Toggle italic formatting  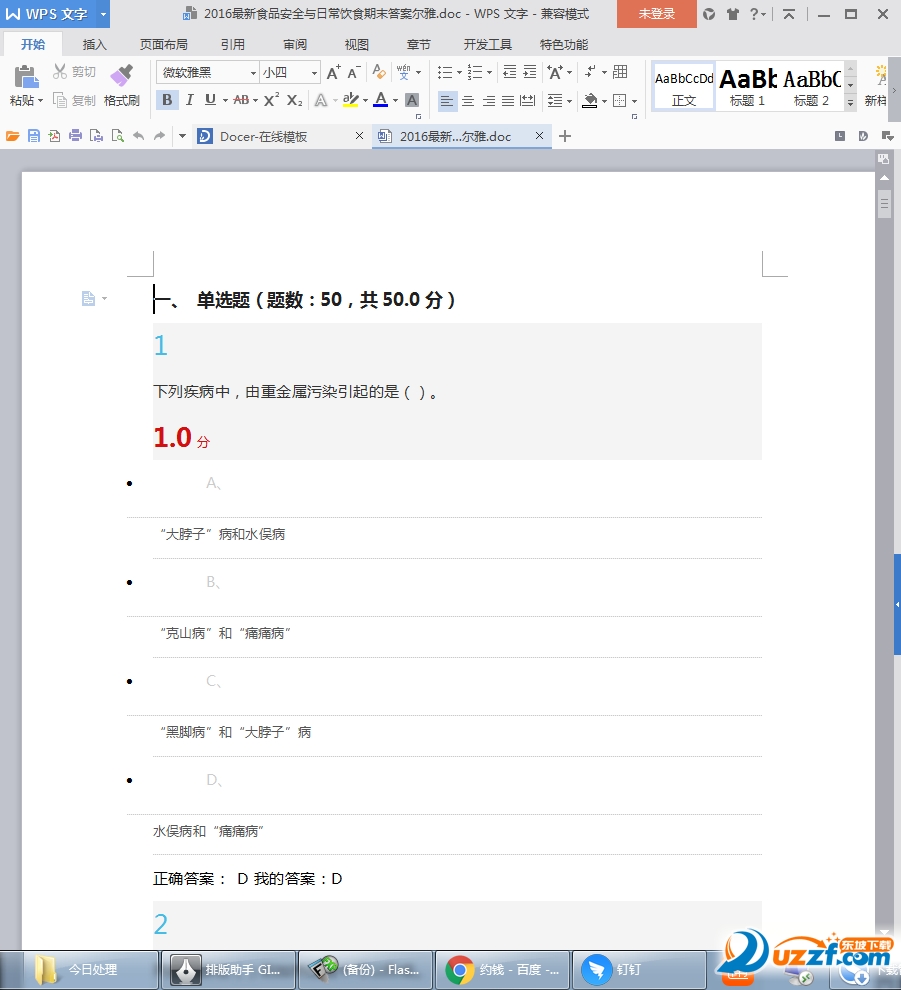[189, 100]
